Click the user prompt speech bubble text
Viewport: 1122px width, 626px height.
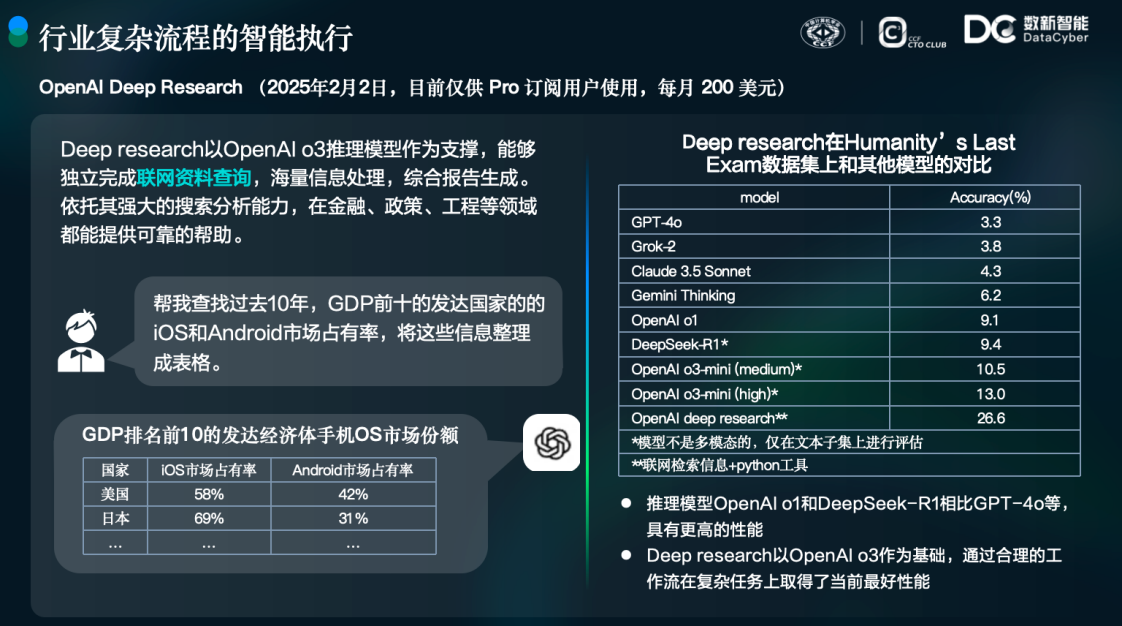tap(348, 333)
